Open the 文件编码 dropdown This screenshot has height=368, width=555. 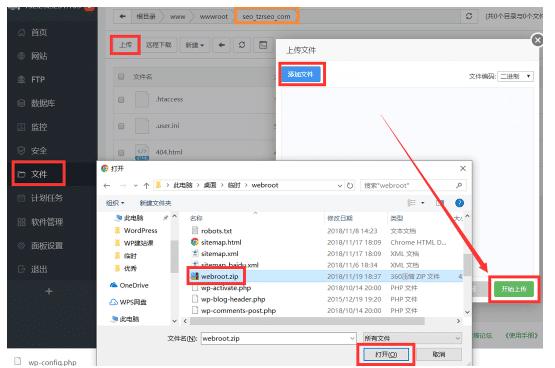pos(515,76)
